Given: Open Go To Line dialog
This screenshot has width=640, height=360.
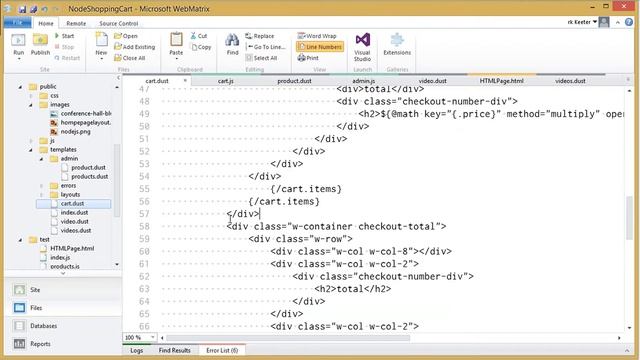Looking at the screenshot, I should click(x=266, y=47).
